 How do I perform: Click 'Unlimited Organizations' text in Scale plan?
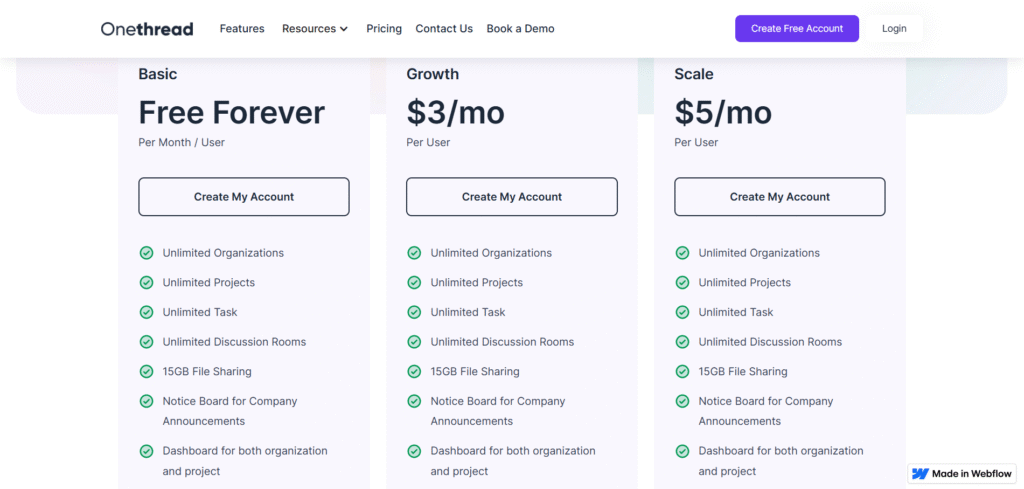pos(759,253)
